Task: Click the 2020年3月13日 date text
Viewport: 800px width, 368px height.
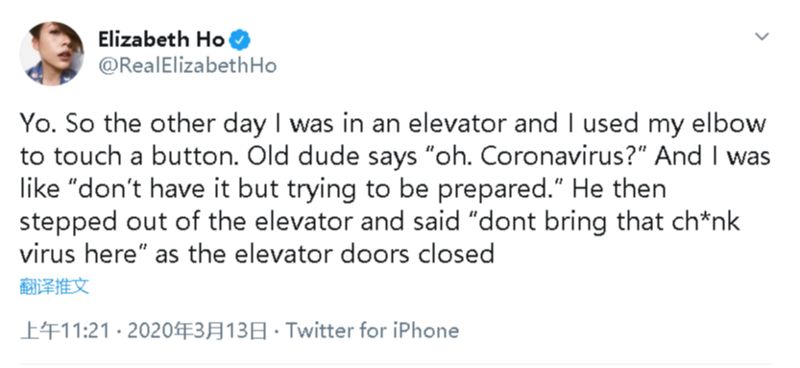Action: pyautogui.click(x=197, y=331)
